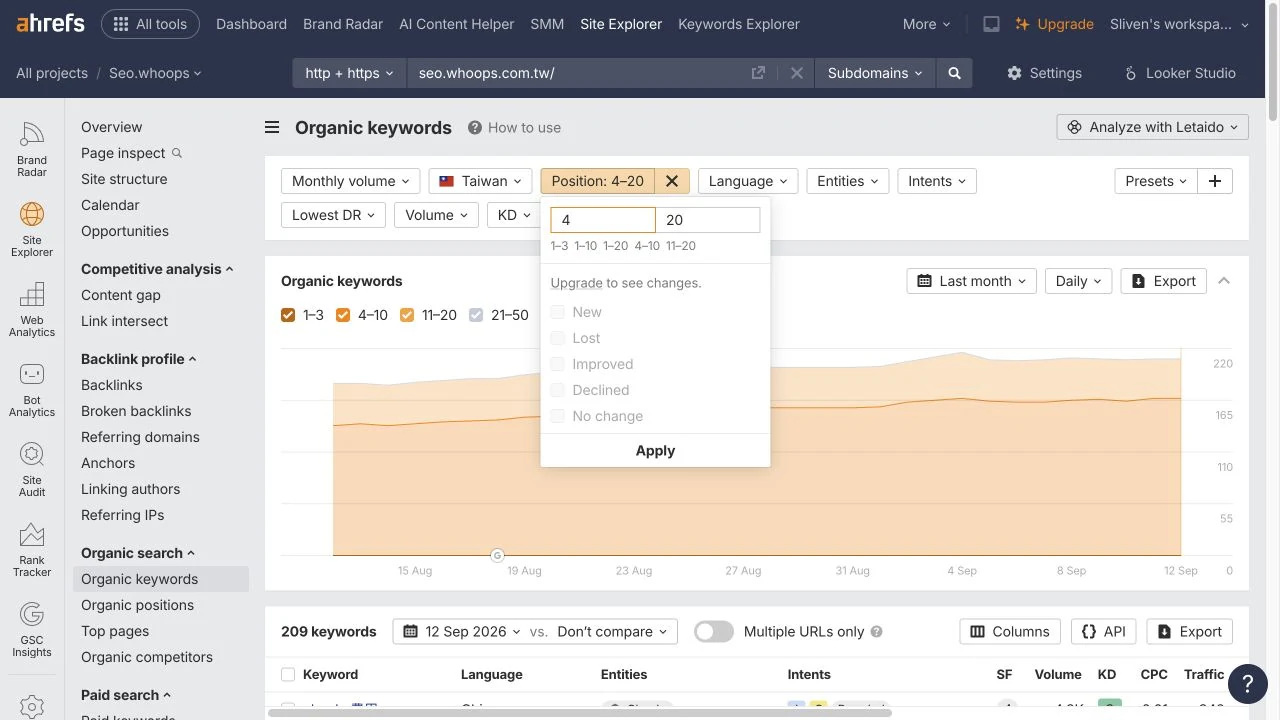This screenshot has height=720, width=1280.
Task: Go to Keywords Explorer tab
Action: tap(739, 24)
